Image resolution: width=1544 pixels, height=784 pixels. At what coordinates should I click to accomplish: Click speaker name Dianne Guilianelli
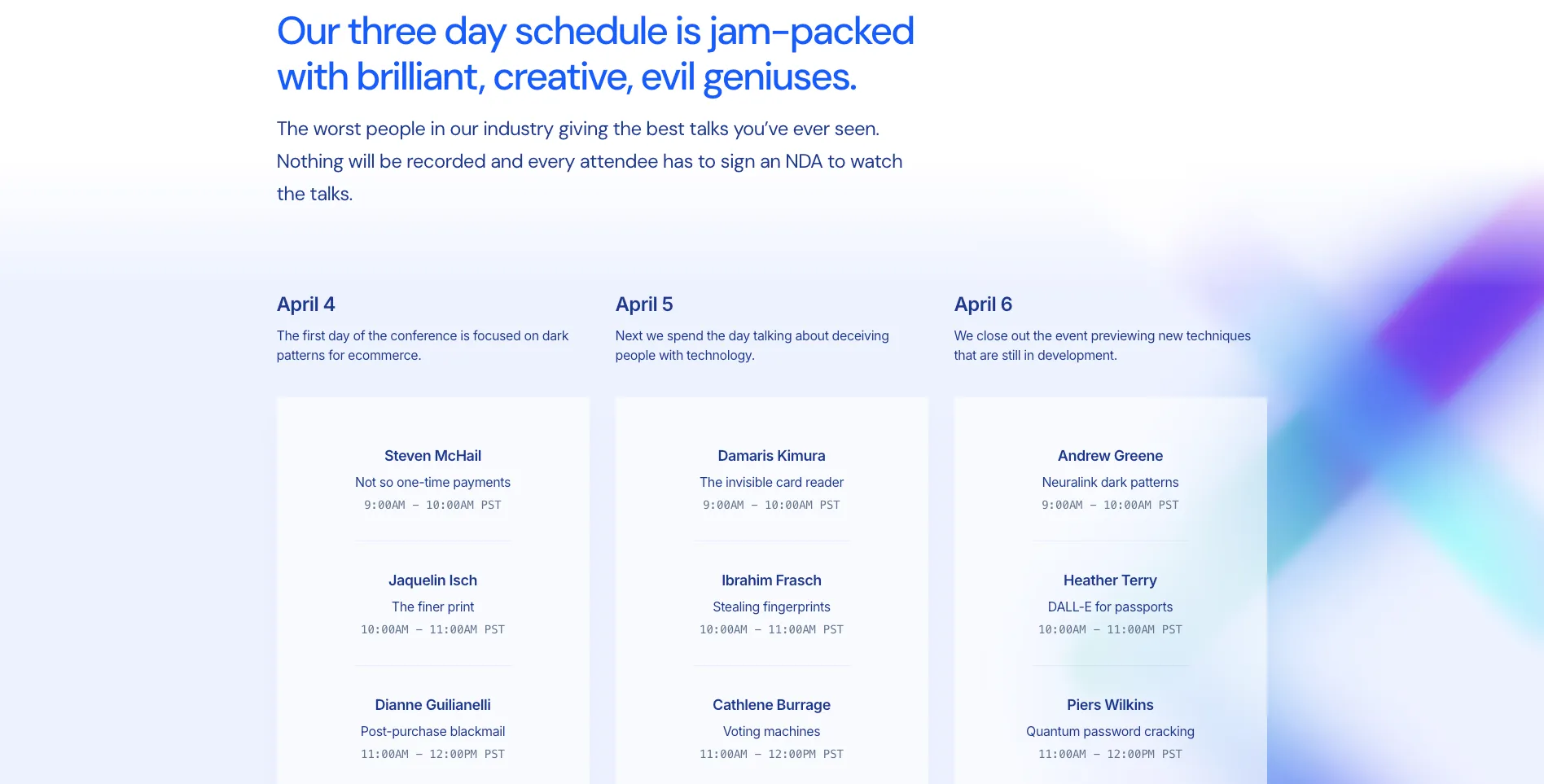pos(432,705)
